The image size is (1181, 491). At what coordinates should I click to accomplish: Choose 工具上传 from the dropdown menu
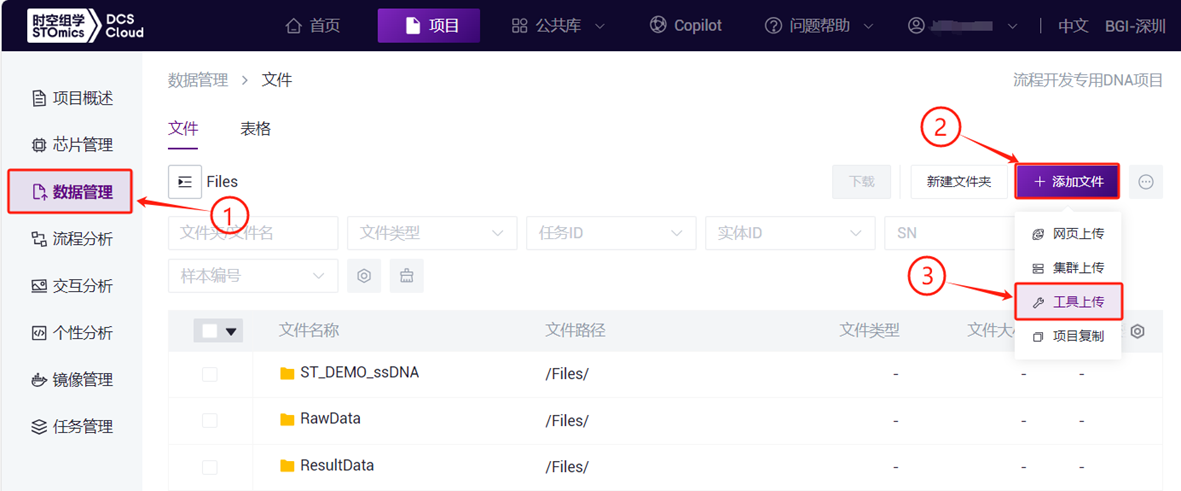click(1068, 302)
